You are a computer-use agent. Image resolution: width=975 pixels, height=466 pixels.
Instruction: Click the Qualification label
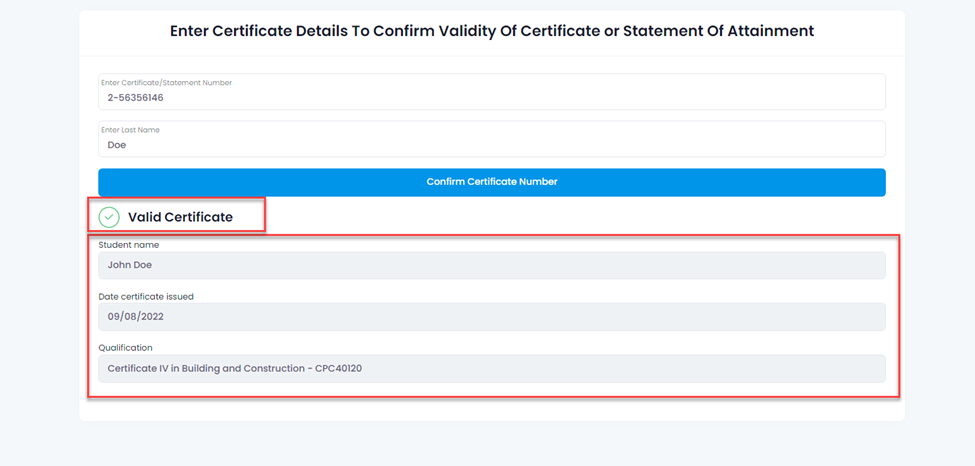pos(126,348)
